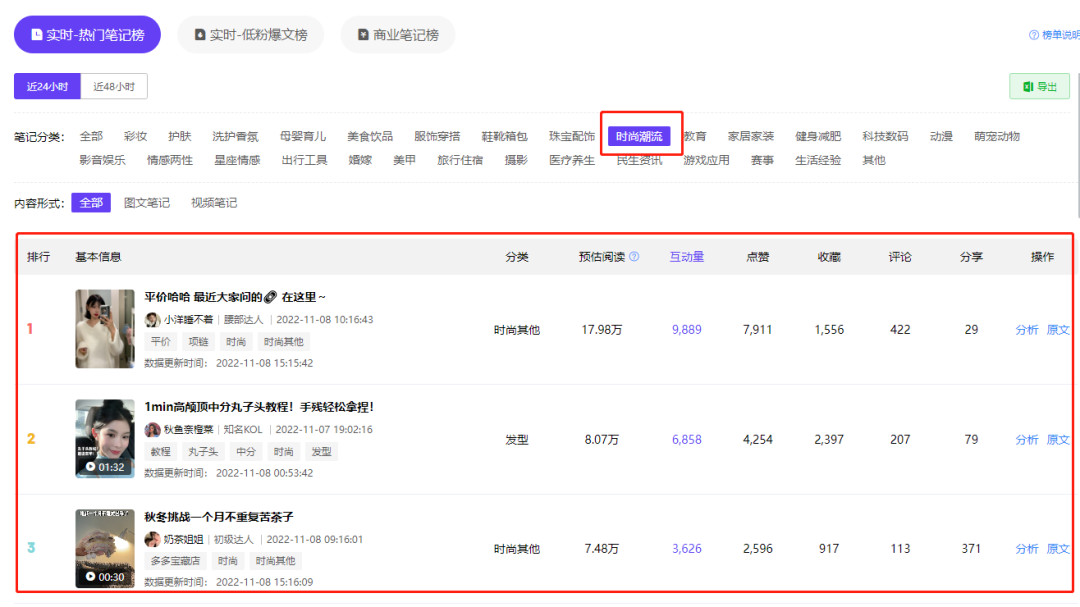Sort the table by 收藏 column
1080x607 pixels.
[x=829, y=256]
